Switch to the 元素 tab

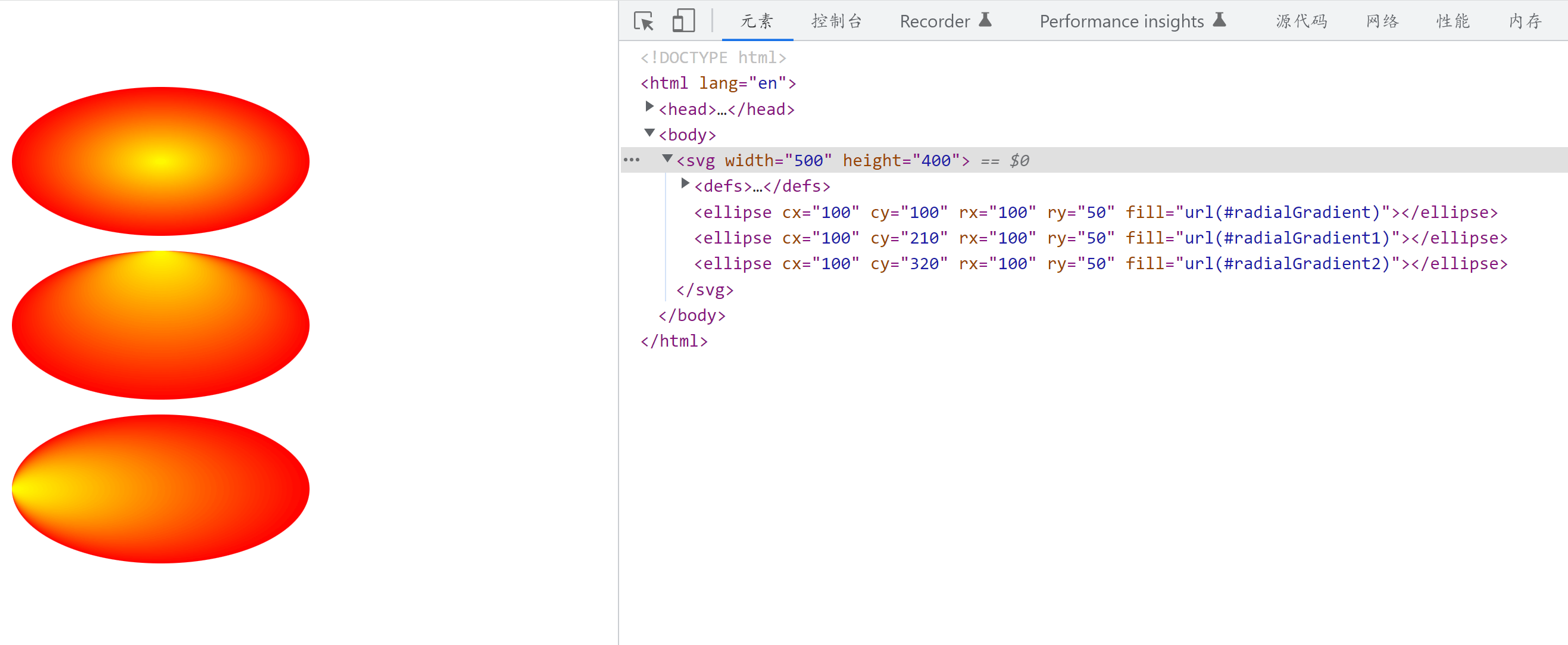[757, 21]
